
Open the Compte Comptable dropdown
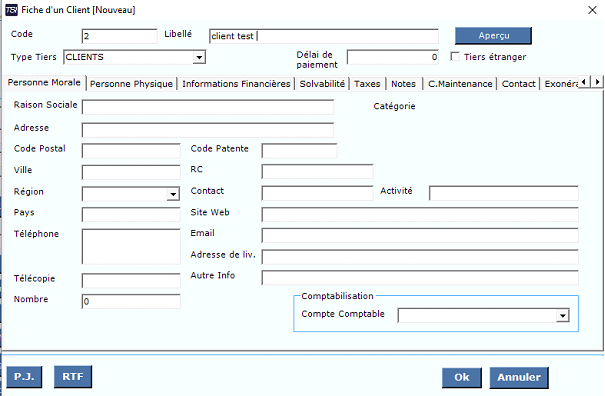(x=563, y=316)
